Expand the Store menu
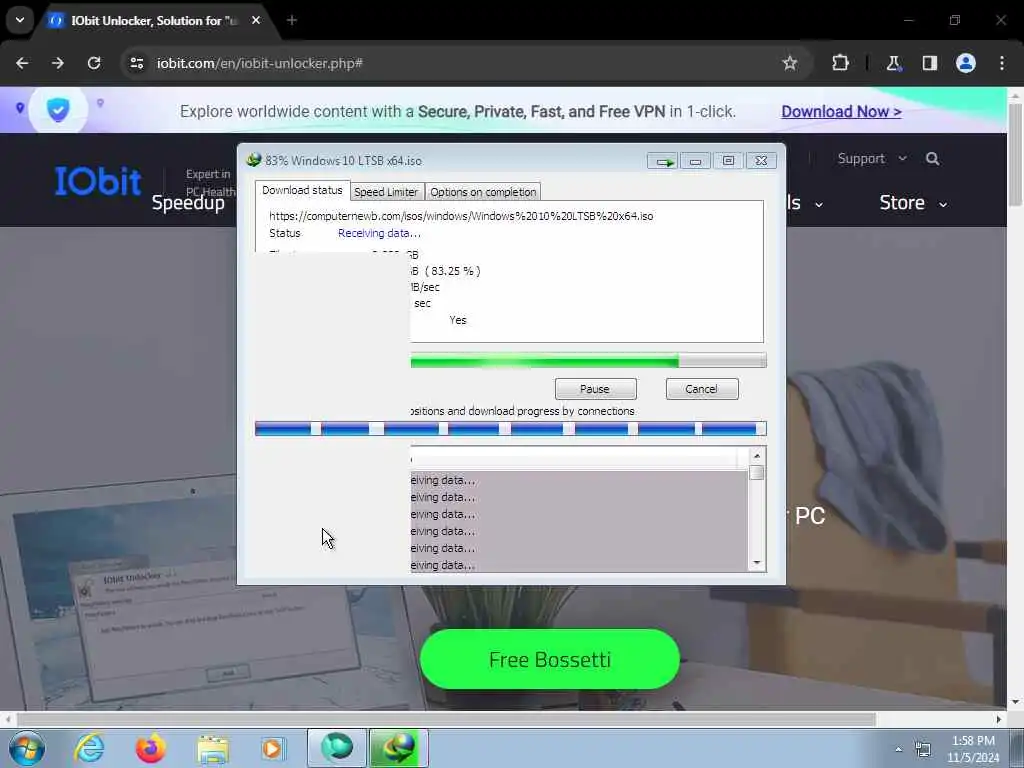The image size is (1024, 768). pyautogui.click(x=913, y=203)
